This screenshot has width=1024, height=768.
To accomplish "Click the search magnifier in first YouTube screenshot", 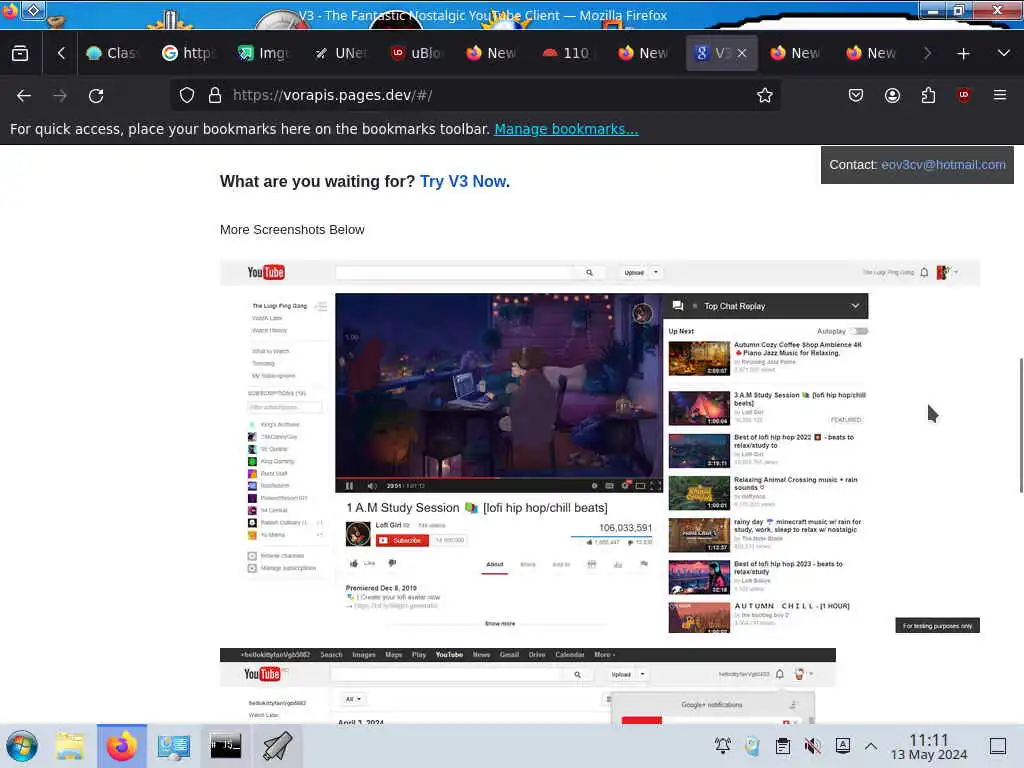I will pyautogui.click(x=589, y=273).
